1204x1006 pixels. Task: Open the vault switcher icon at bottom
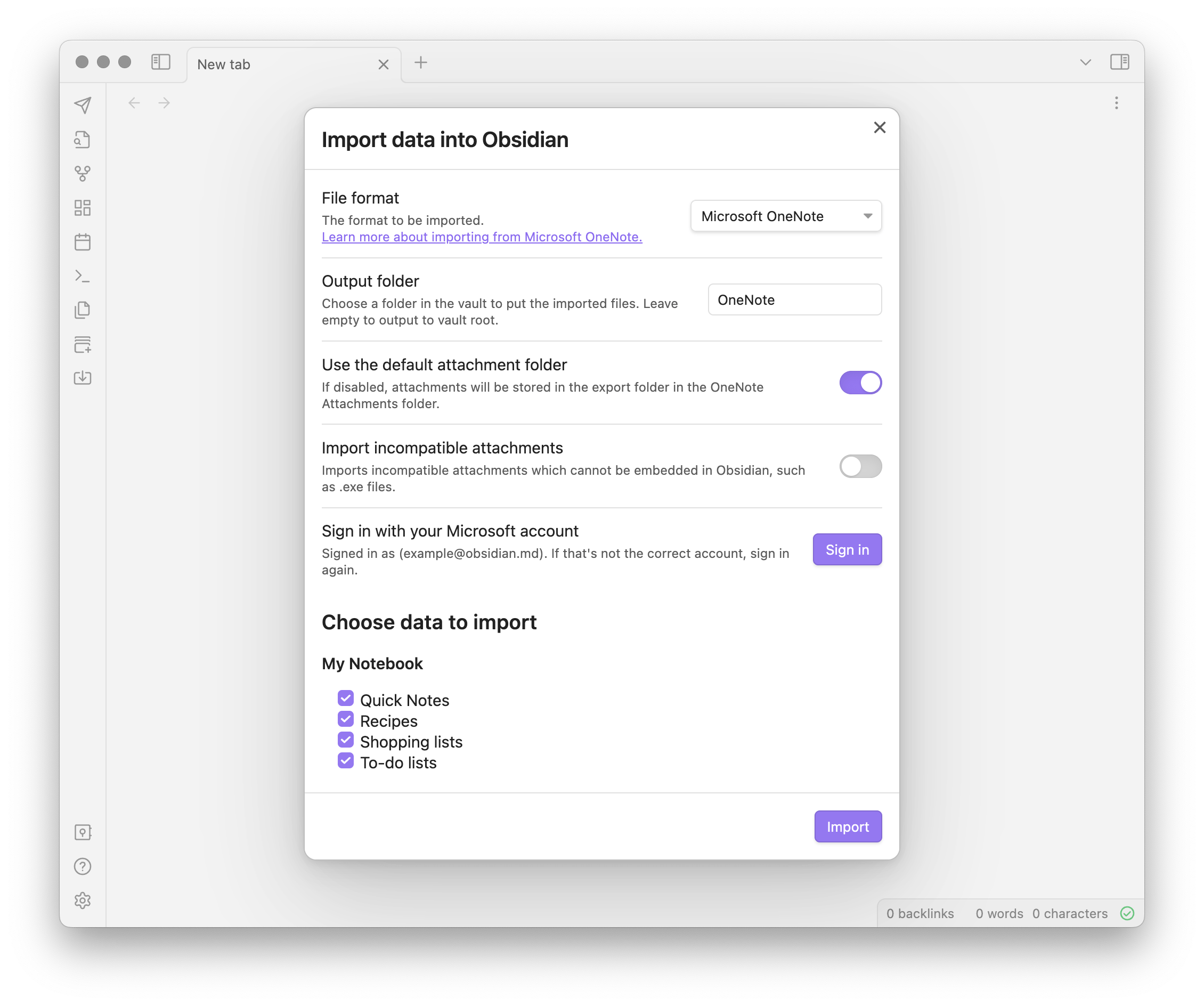[x=83, y=832]
